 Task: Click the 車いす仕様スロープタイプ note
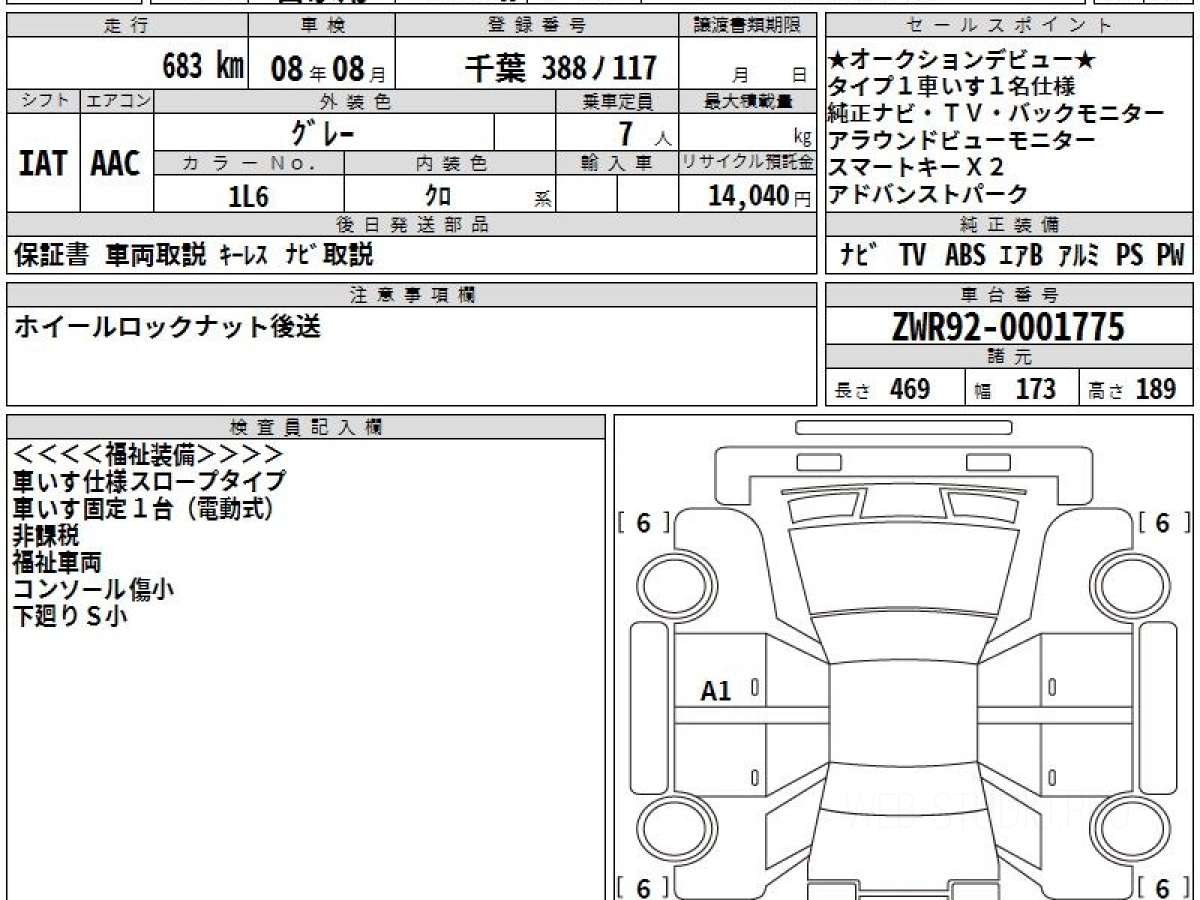[149, 482]
